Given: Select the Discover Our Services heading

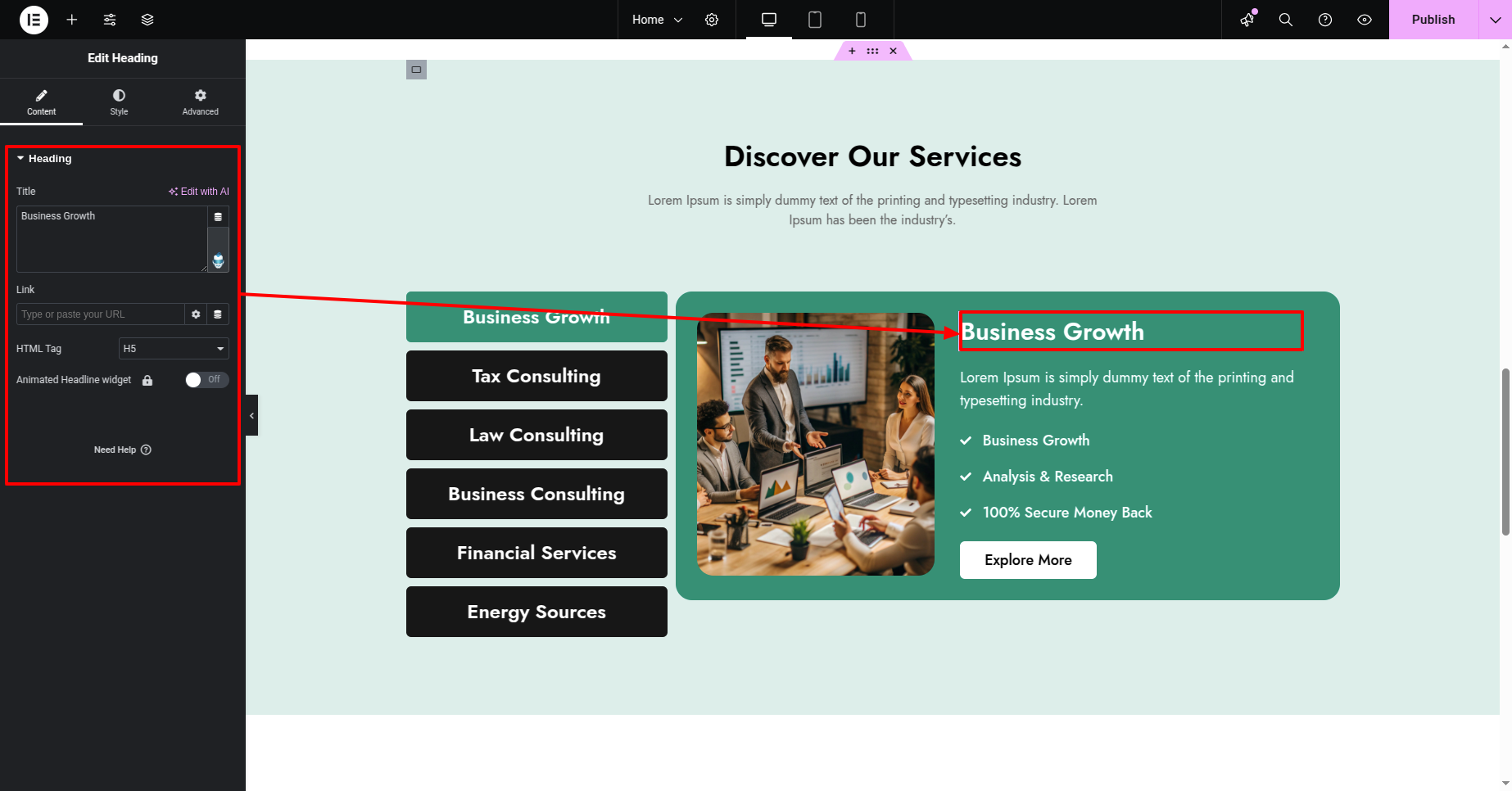Looking at the screenshot, I should (x=872, y=156).
